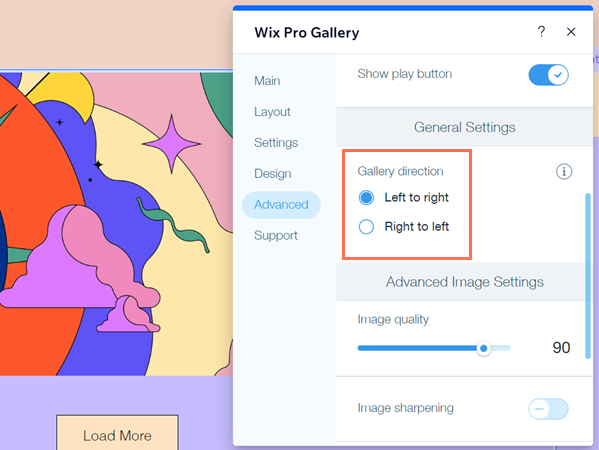The image size is (599, 450).
Task: Click the Advanced Image Settings section header
Action: pos(464,282)
